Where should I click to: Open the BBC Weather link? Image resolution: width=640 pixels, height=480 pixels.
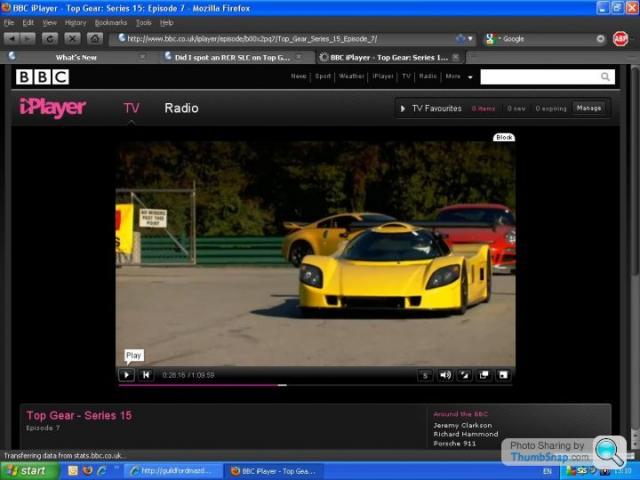(351, 76)
